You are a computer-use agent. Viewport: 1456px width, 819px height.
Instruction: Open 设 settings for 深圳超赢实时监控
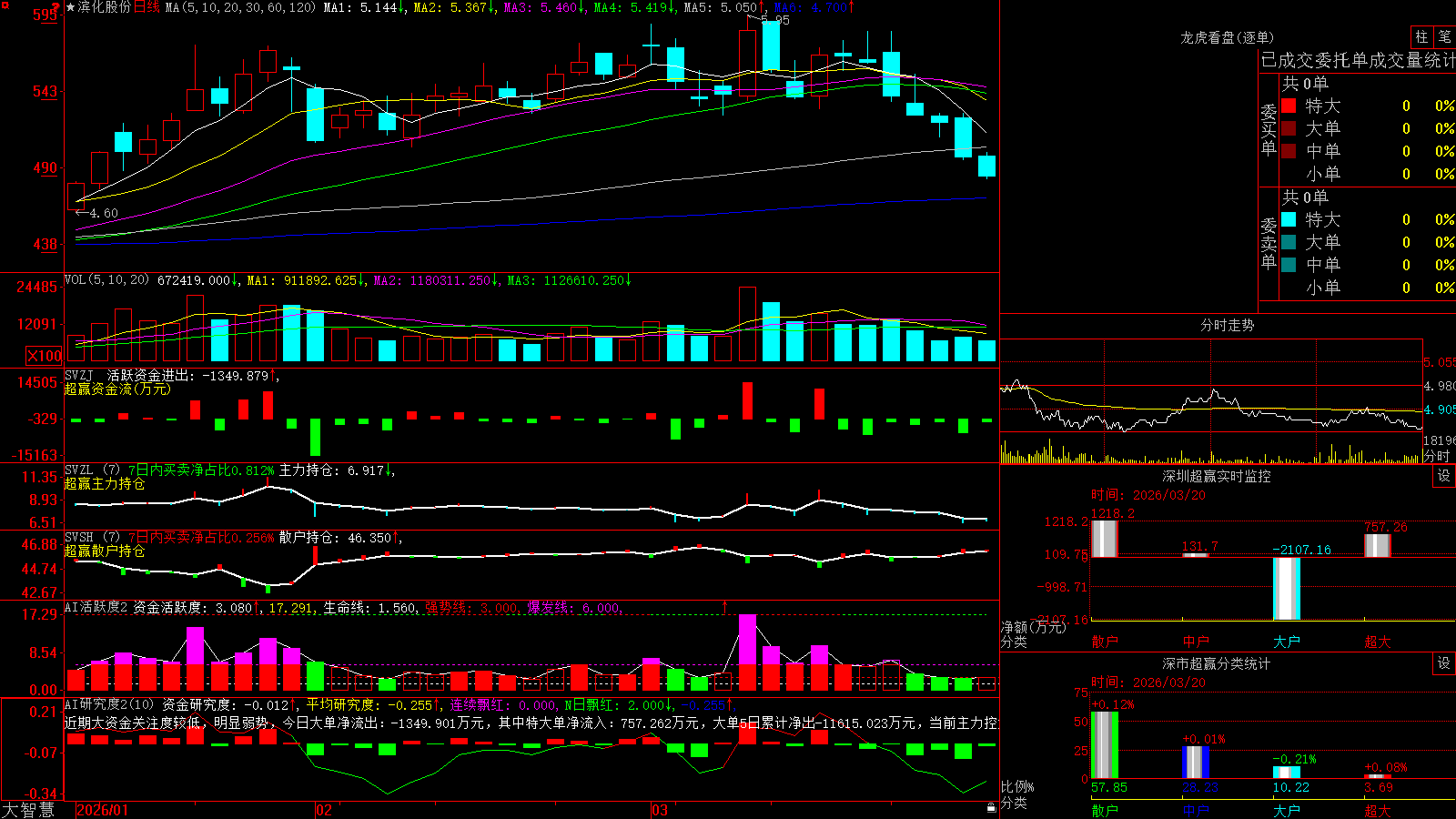click(1444, 476)
